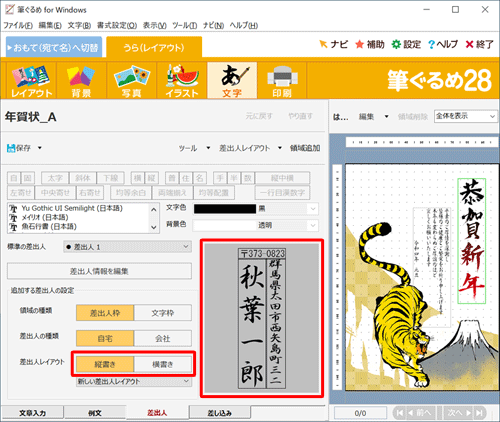The image size is (500, 422).
Task: Toggle 太字 bold formatting
Action: (55, 178)
